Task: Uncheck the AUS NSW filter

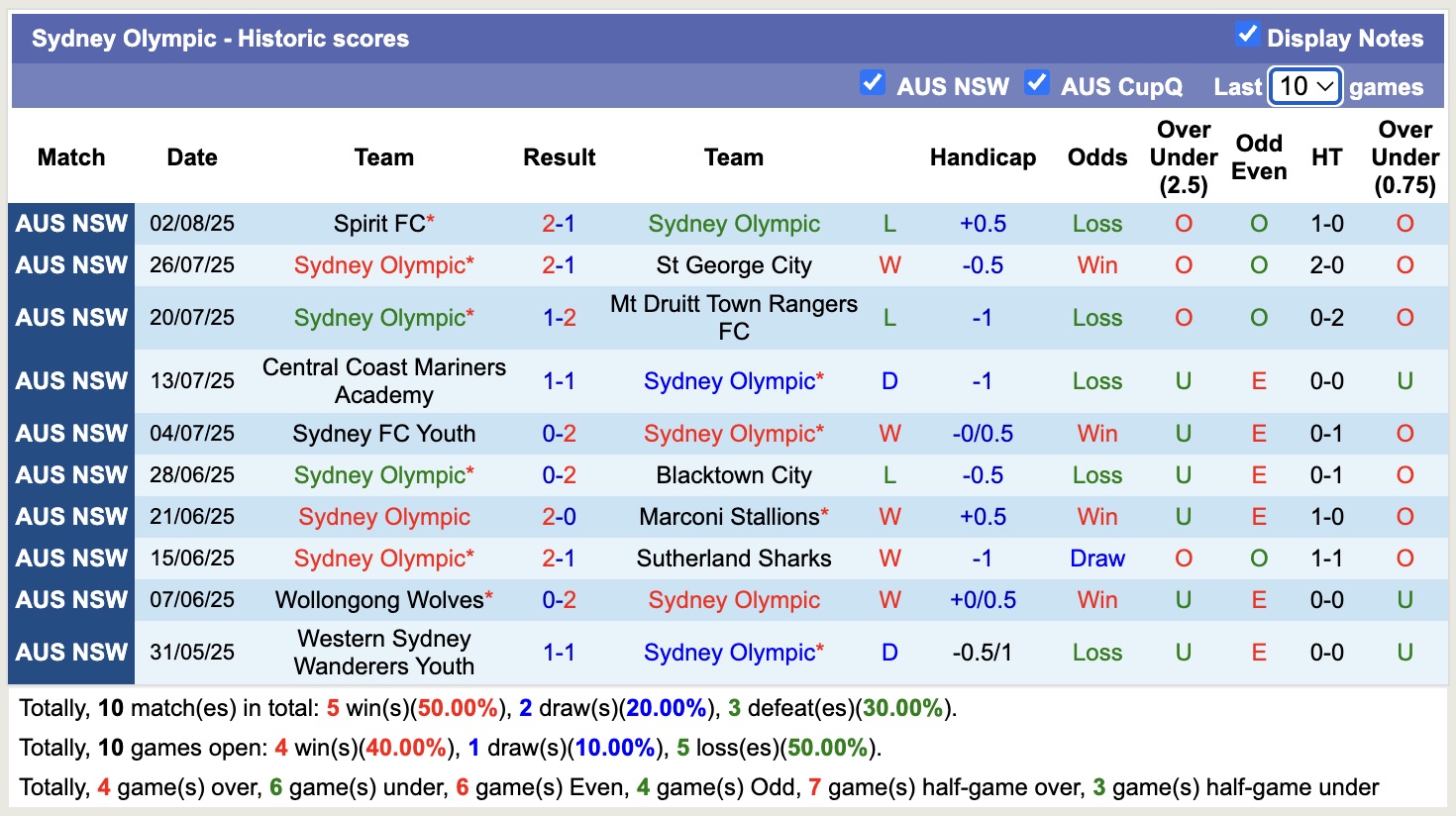Action: coord(873,84)
